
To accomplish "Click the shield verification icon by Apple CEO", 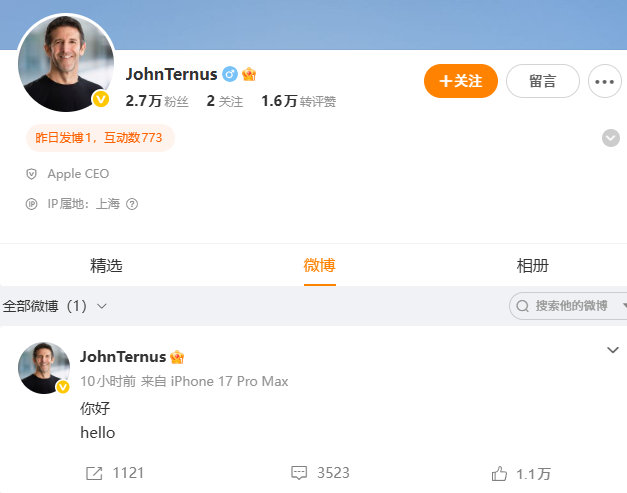I will [31, 174].
